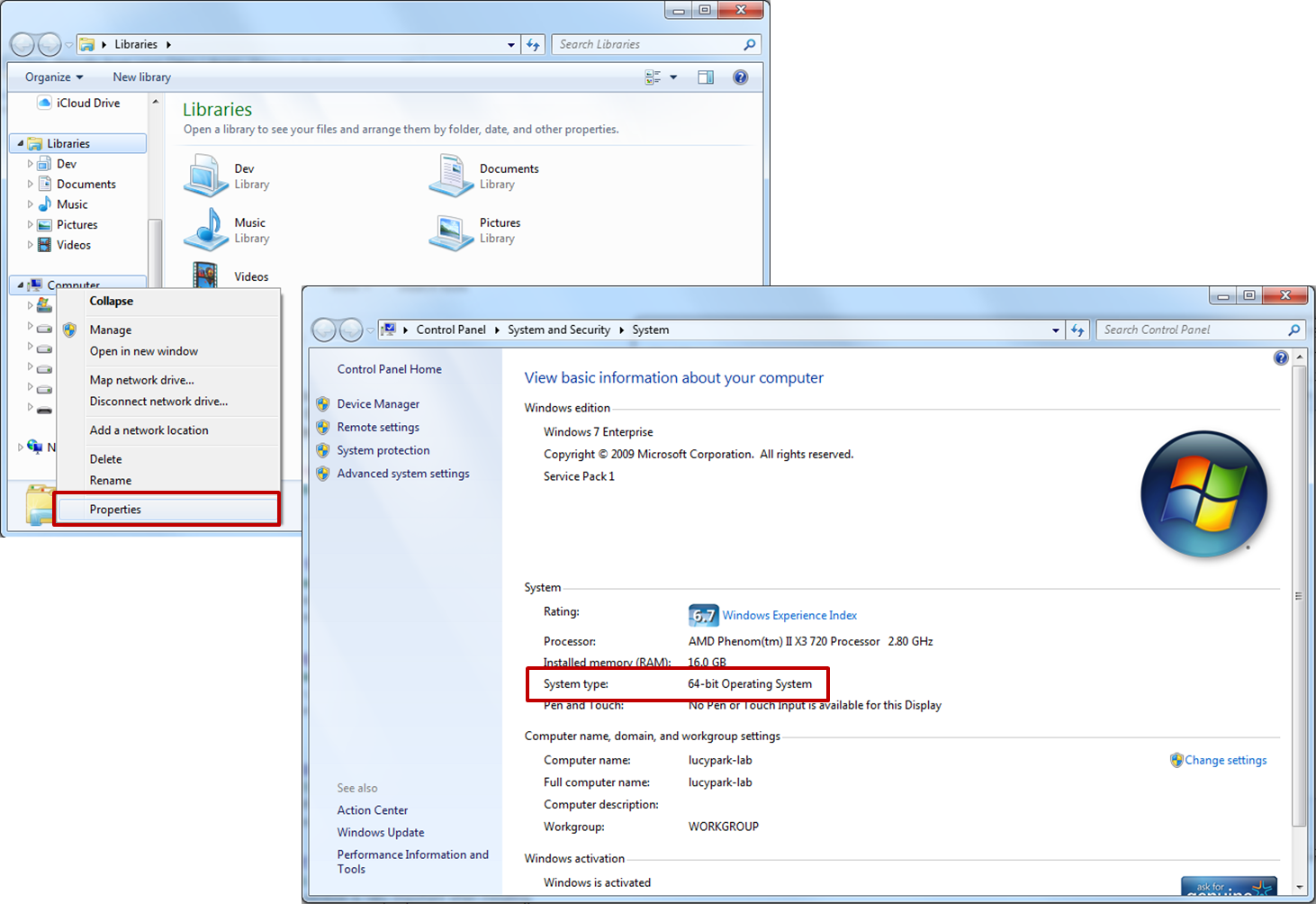Image resolution: width=1316 pixels, height=904 pixels.
Task: Go to Control Panel Home
Action: click(390, 369)
